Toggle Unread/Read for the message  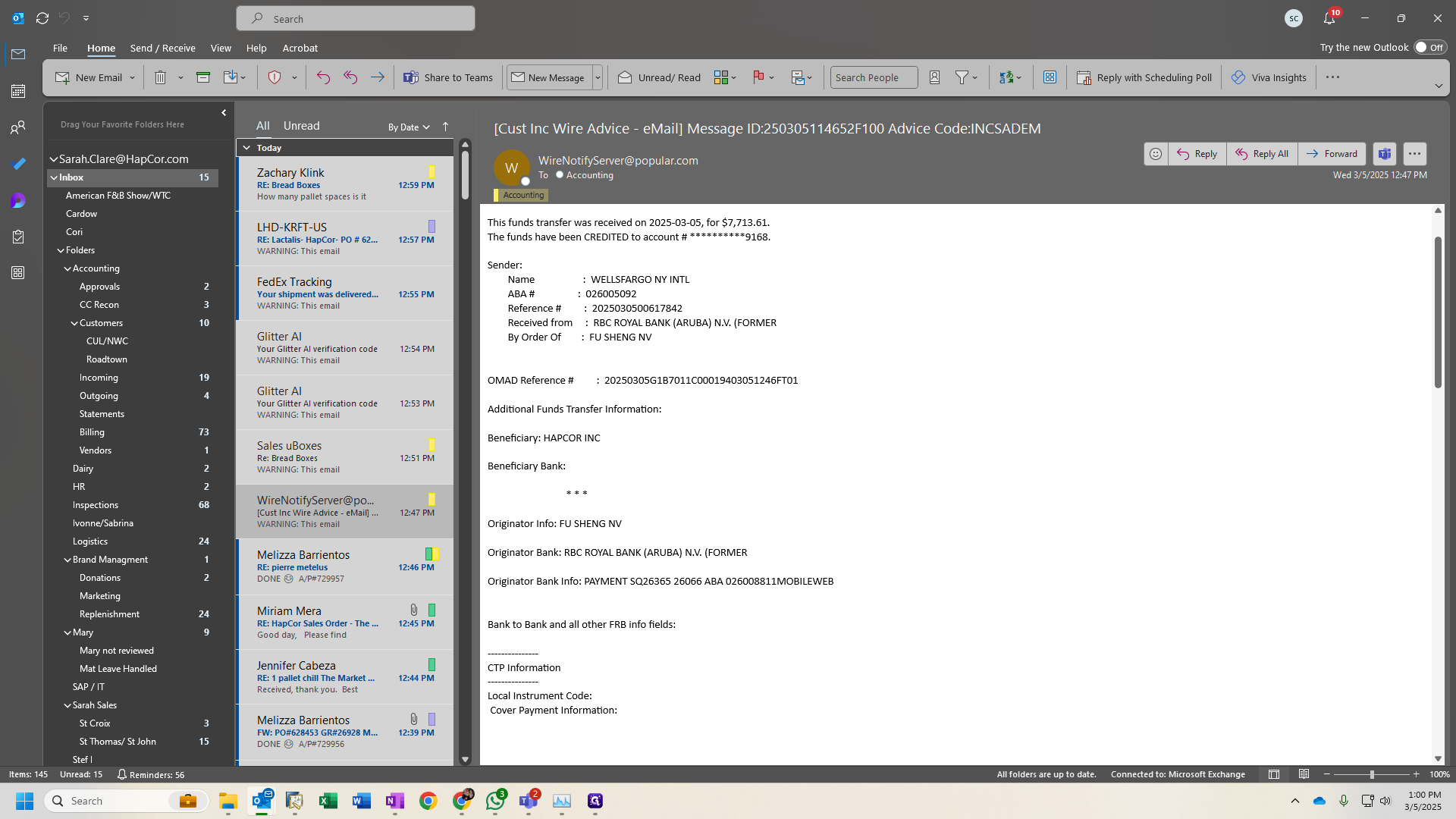tap(659, 77)
